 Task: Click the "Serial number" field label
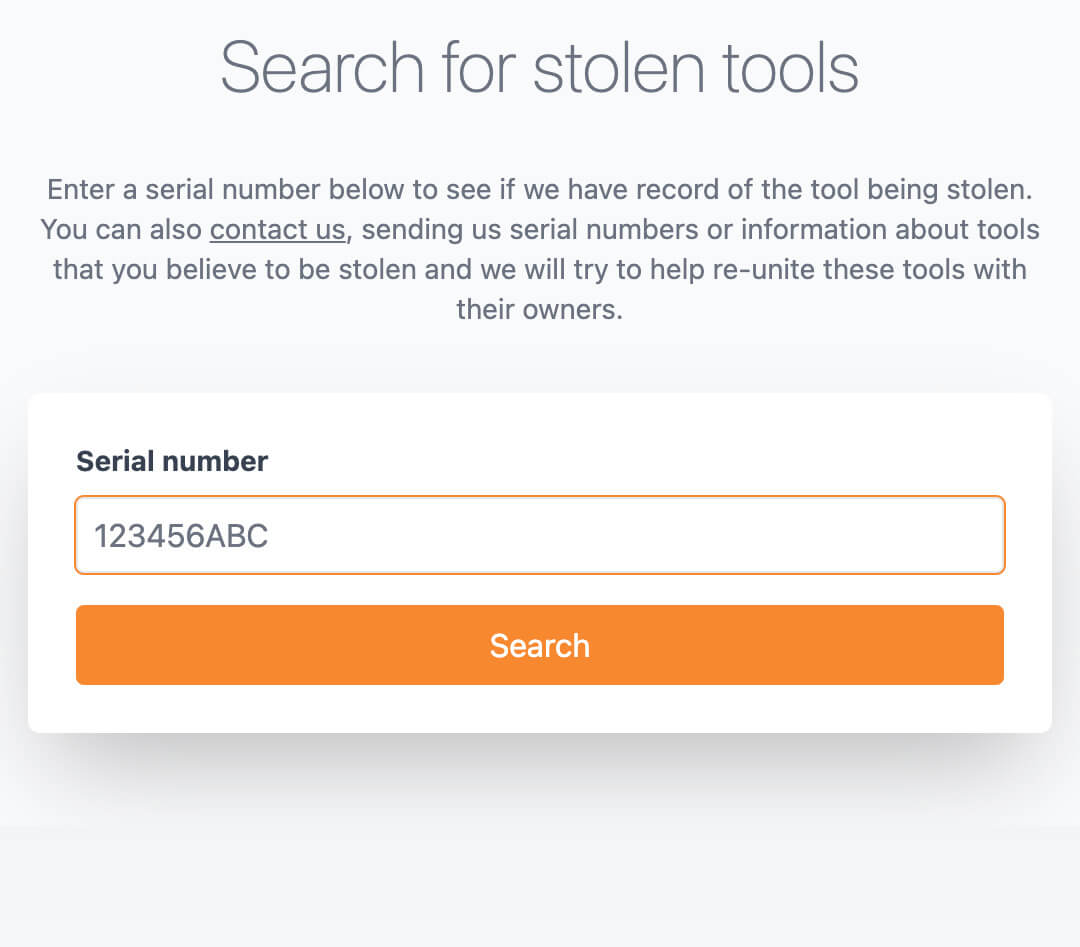click(172, 461)
